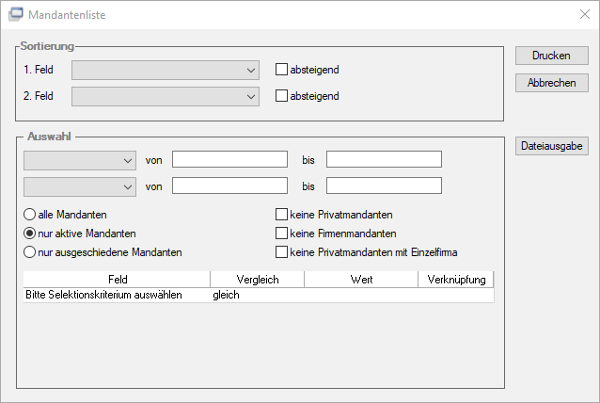This screenshot has height=403, width=600.
Task: Click the Mandantenliste window icon in title bar
Action: [x=16, y=15]
